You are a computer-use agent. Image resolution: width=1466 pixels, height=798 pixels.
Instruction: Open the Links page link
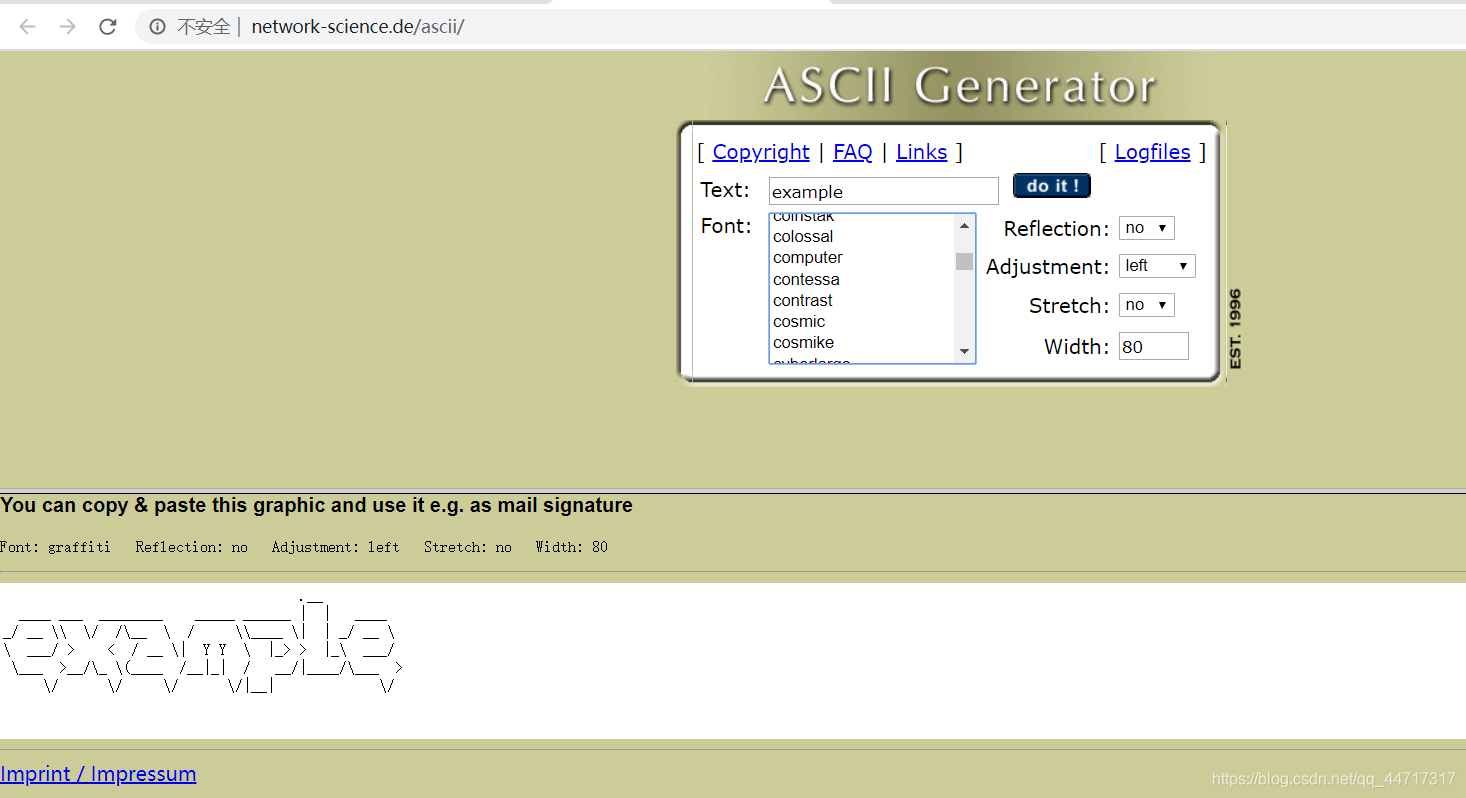tap(921, 152)
